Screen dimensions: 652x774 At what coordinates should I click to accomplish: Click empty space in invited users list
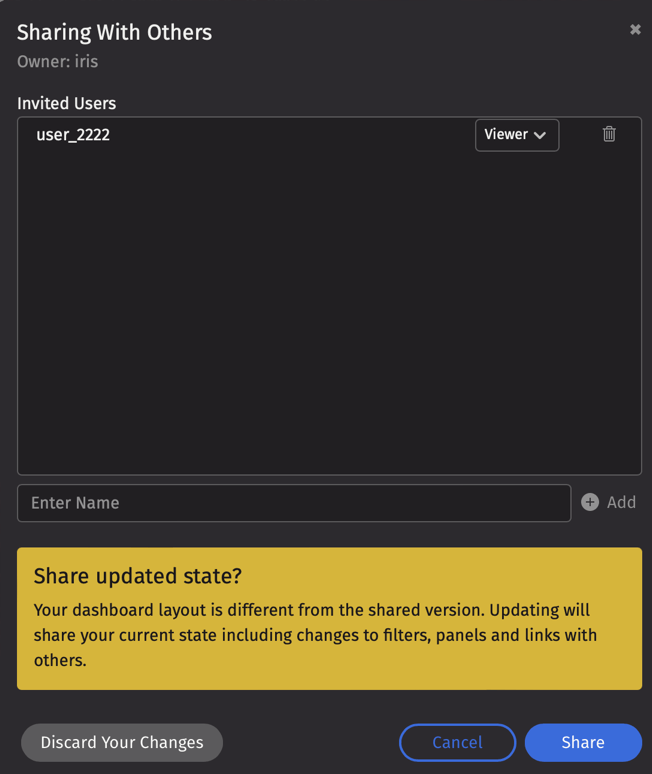[x=329, y=320]
